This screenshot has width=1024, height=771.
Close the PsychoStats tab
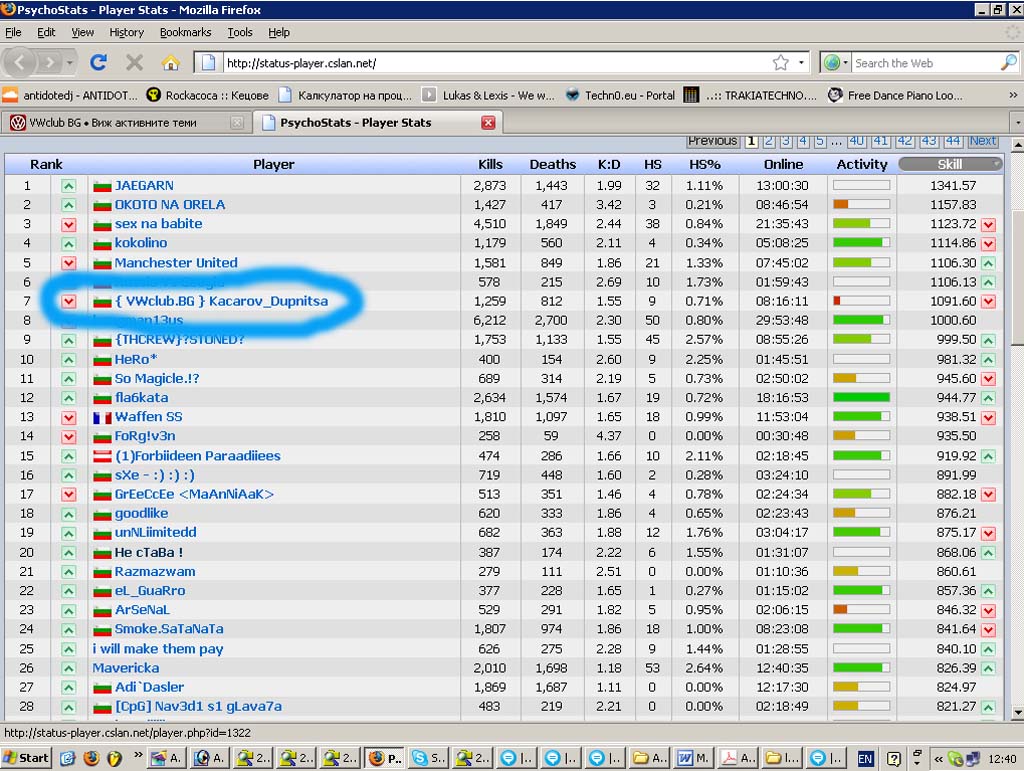pyautogui.click(x=488, y=123)
